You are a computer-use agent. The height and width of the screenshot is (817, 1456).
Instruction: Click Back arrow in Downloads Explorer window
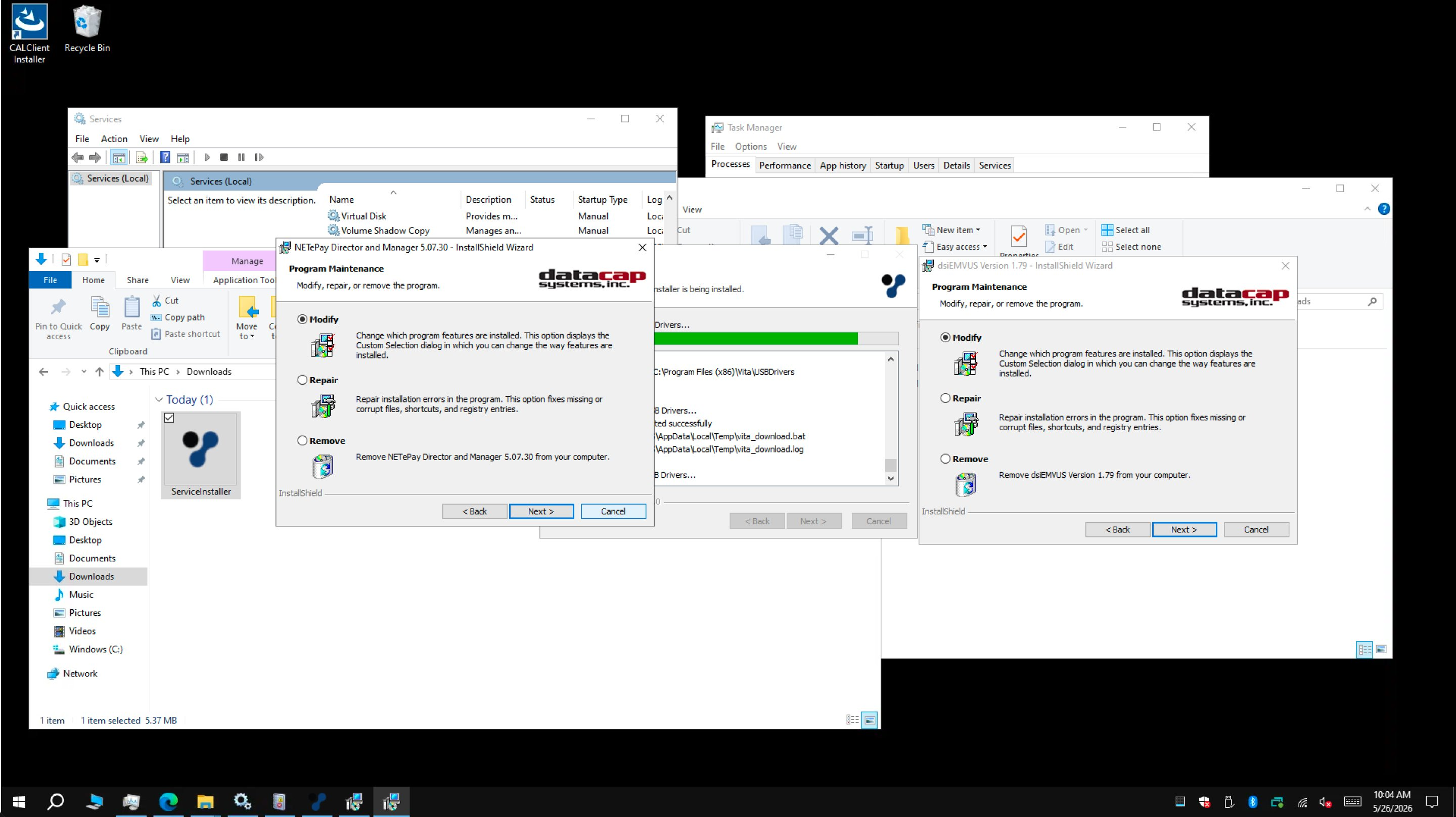43,372
